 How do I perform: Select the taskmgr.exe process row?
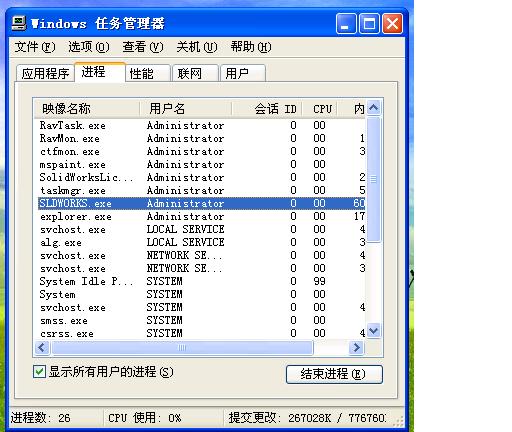pos(202,190)
